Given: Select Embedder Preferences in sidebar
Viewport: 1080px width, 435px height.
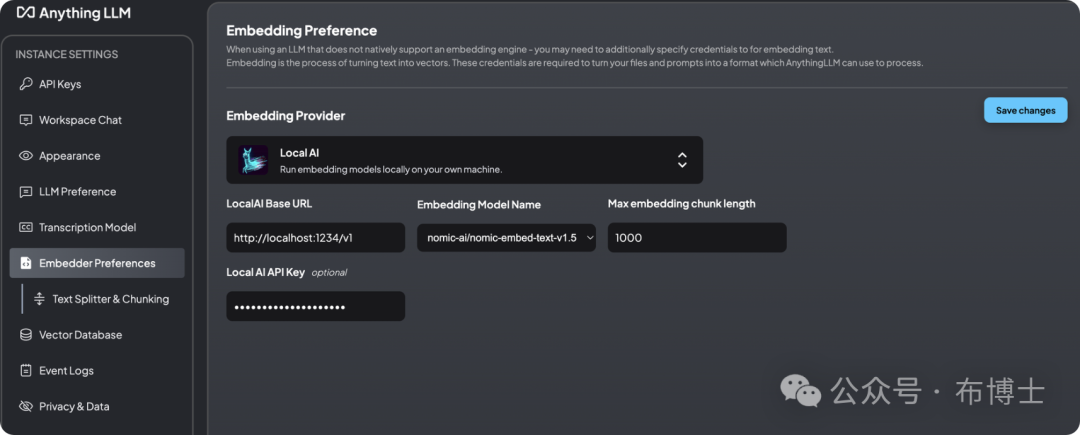Looking at the screenshot, I should click(97, 263).
